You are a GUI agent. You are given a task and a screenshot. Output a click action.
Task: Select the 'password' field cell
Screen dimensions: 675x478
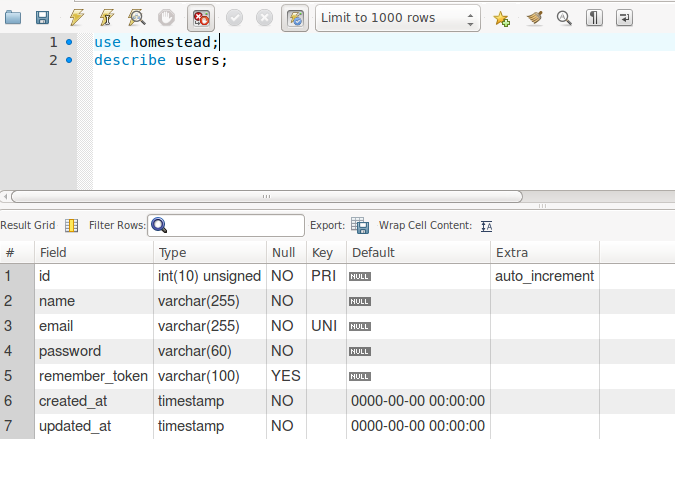[x=94, y=351]
